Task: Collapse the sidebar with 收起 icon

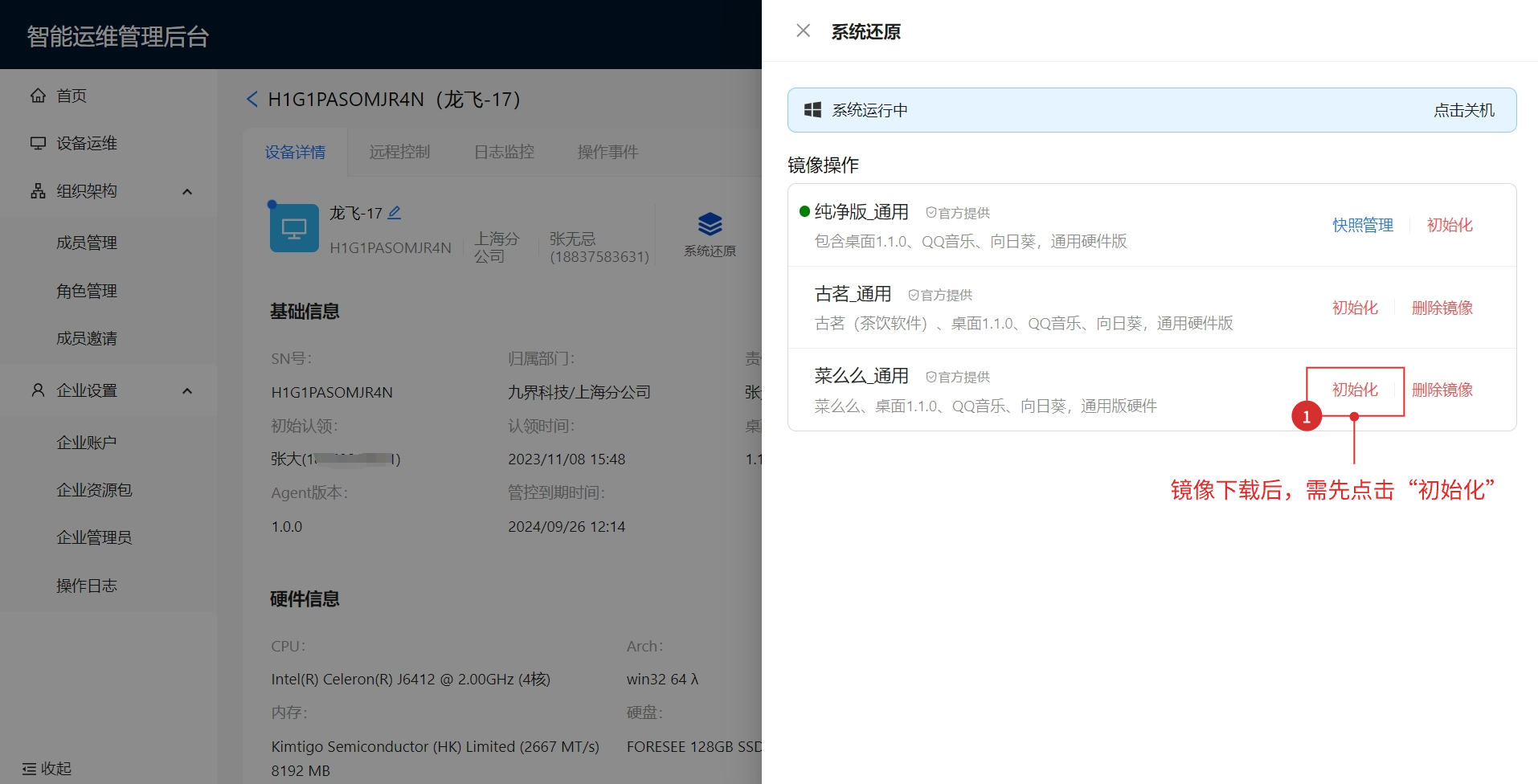Action: [30, 769]
